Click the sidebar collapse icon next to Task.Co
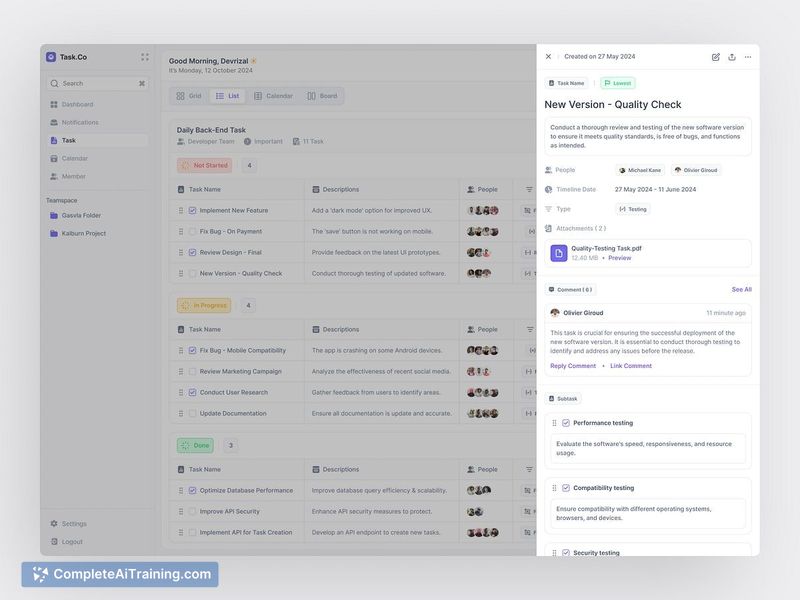The width and height of the screenshot is (800, 600). coord(145,57)
